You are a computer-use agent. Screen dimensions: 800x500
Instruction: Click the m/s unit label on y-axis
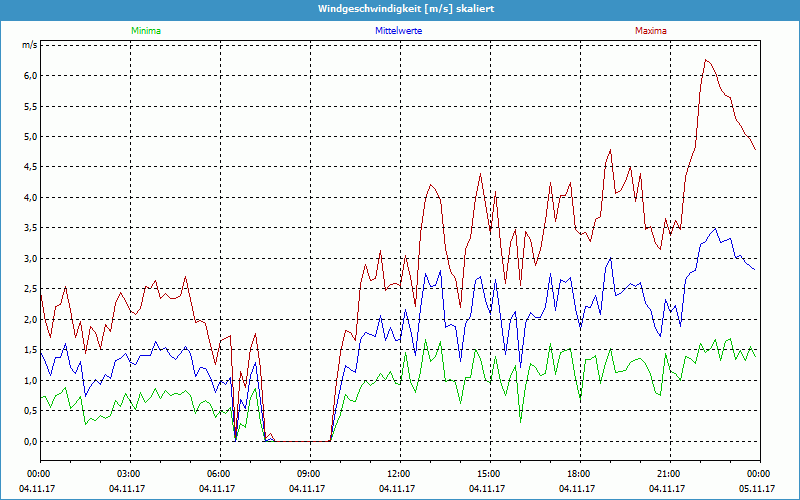(x=29, y=46)
